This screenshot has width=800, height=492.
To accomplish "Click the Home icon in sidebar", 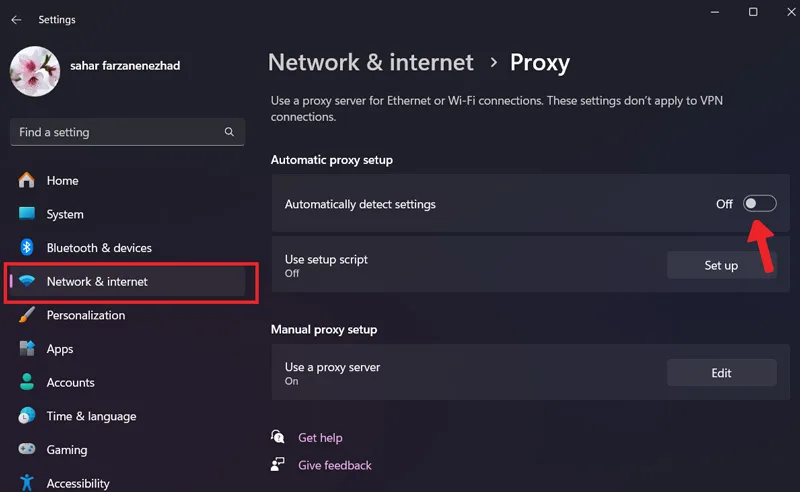I will pos(27,181).
